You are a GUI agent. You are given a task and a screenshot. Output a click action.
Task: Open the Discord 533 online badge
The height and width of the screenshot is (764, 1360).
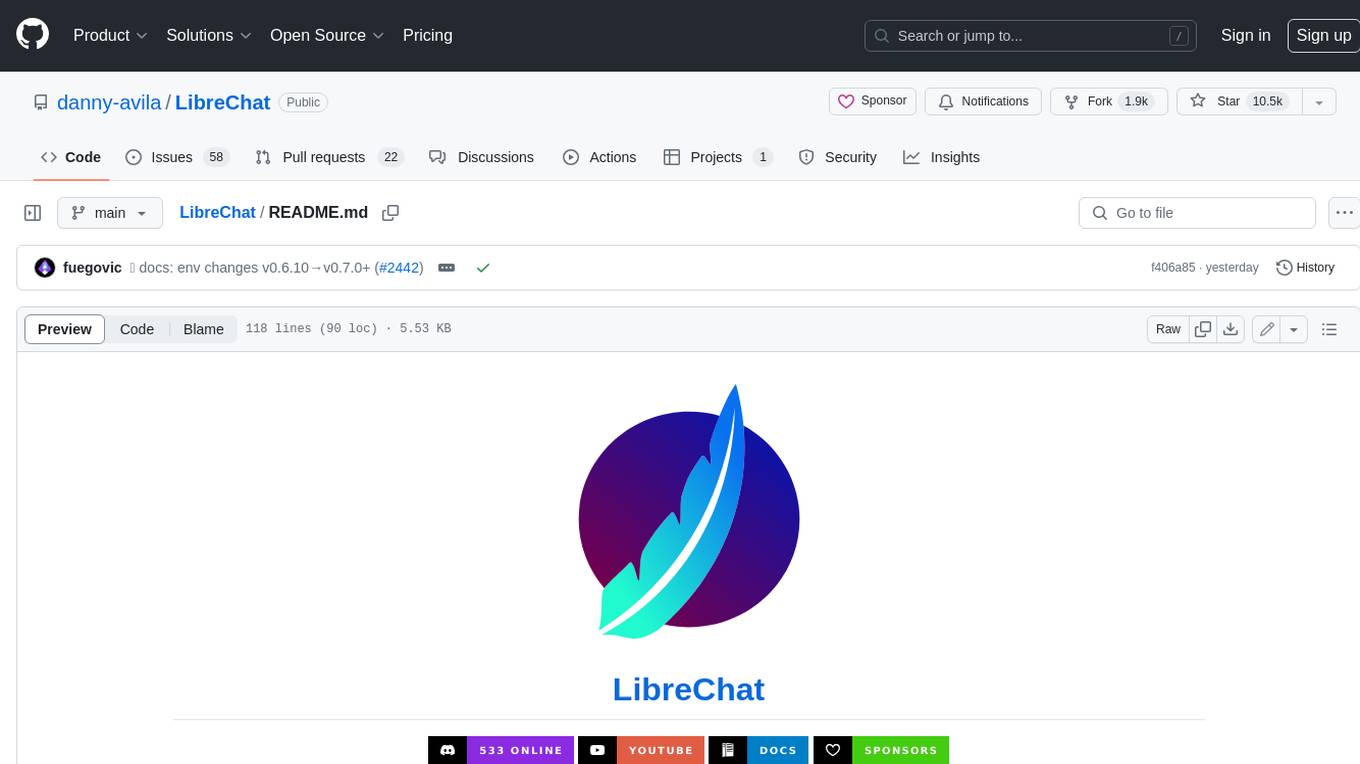coord(501,750)
